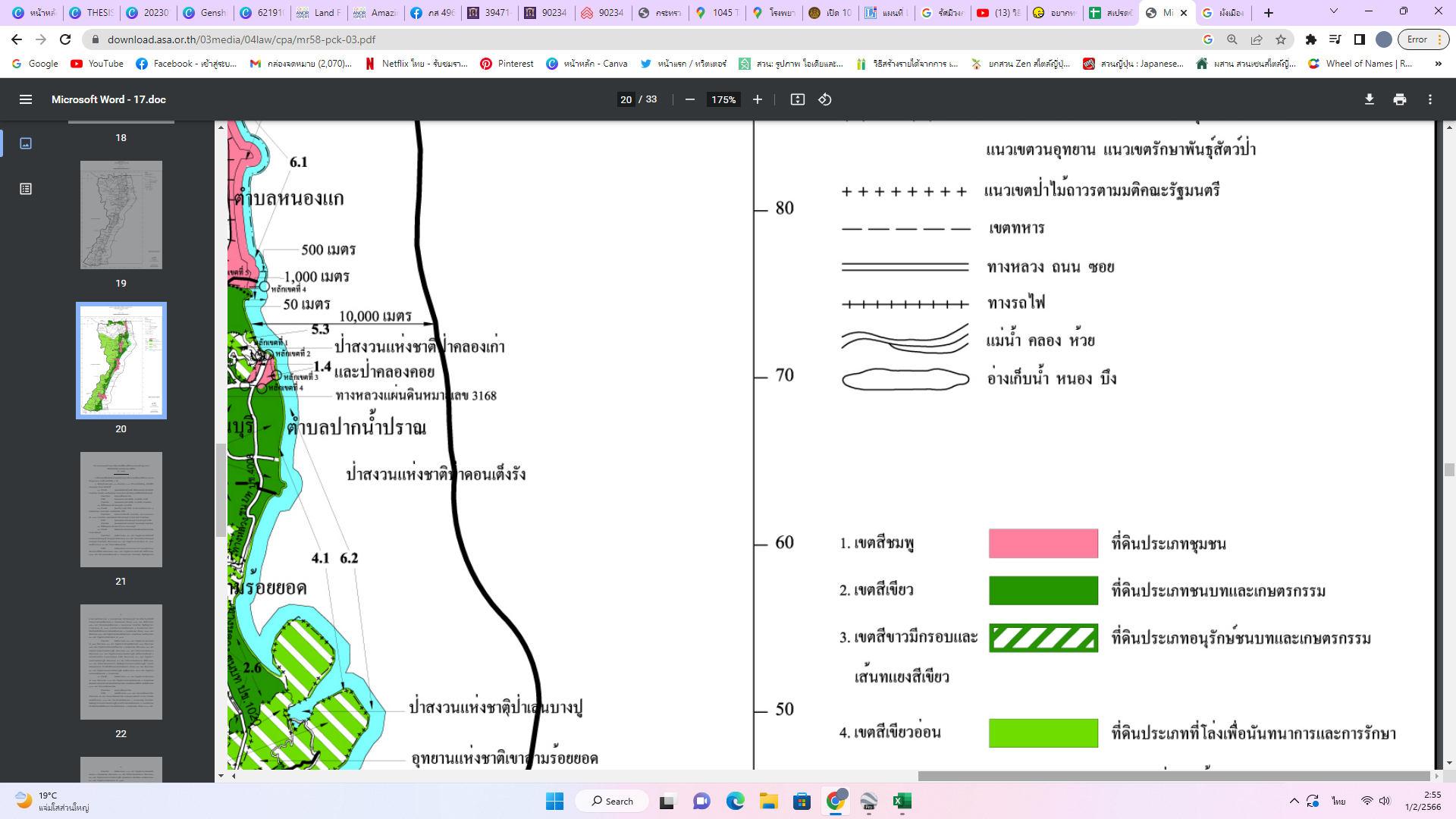This screenshot has width=1456, height=819.
Task: Select page 19 thumbnail
Action: click(121, 215)
